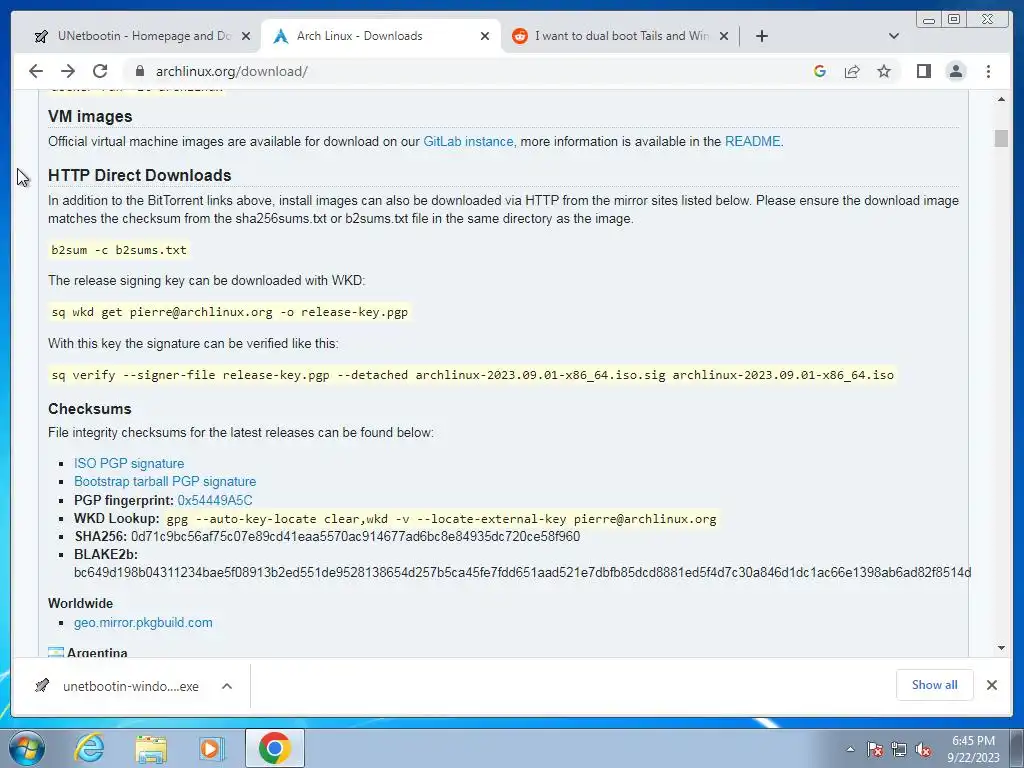Click the SHA256 checksum value
The height and width of the screenshot is (768, 1024).
pyautogui.click(x=355, y=536)
